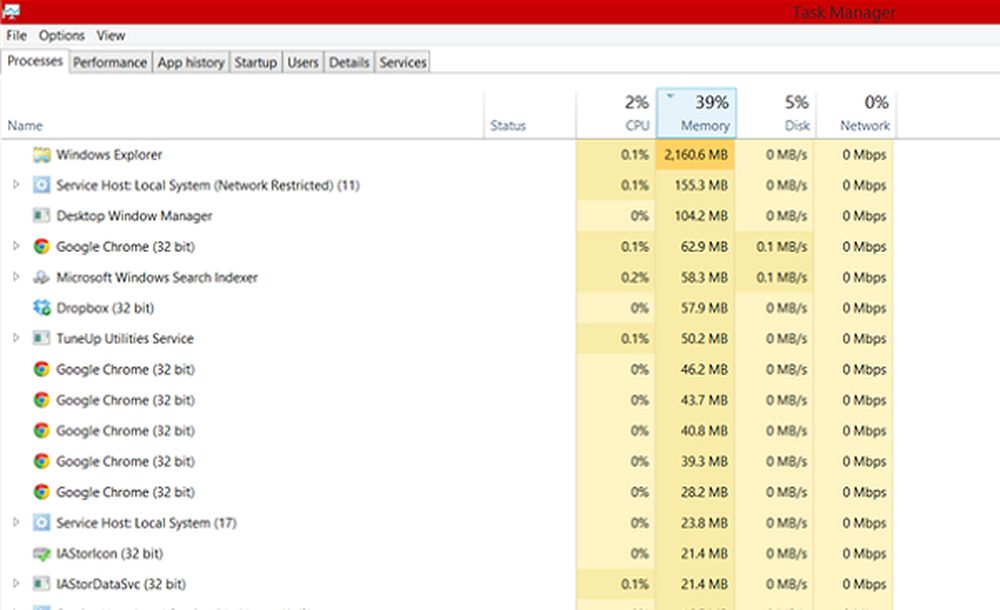The height and width of the screenshot is (610, 1000).
Task: Click the Task Manager title bar icon
Action: (x=12, y=12)
